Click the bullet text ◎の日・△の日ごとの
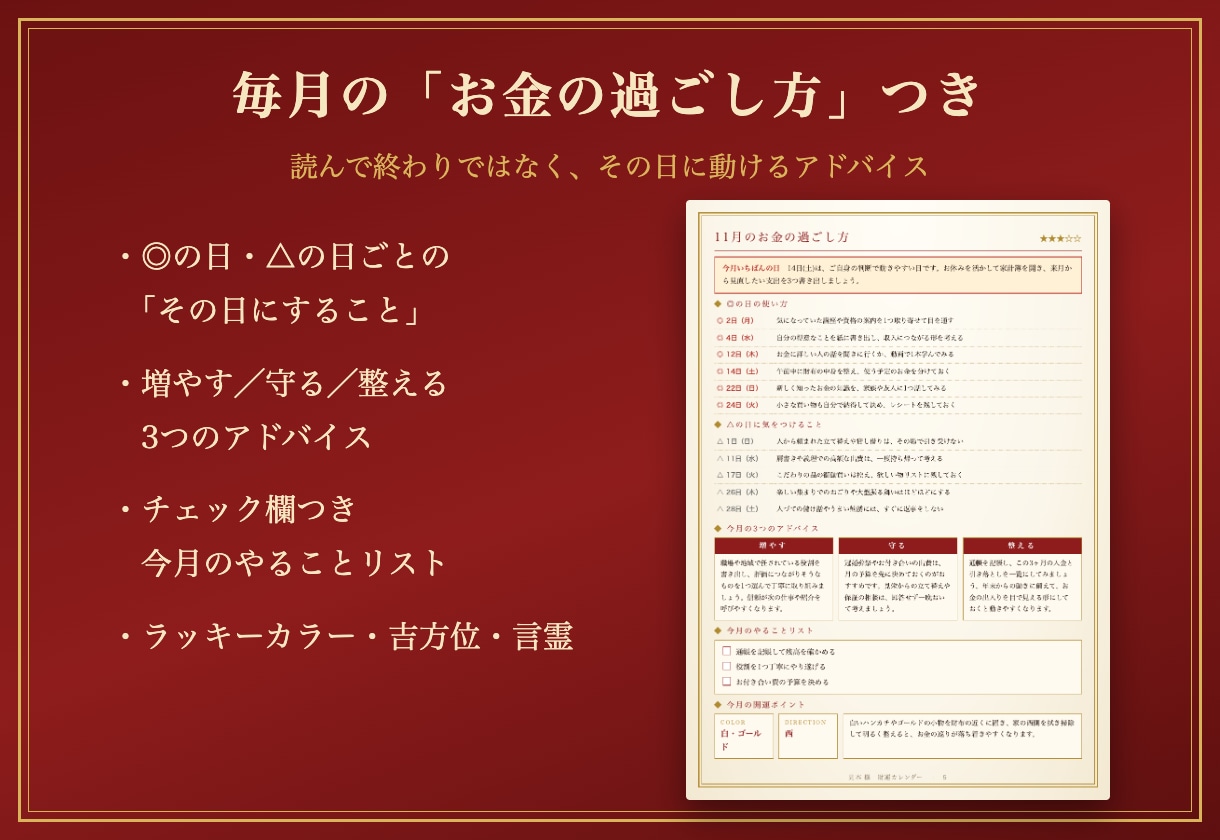1220x840 pixels. [296, 258]
